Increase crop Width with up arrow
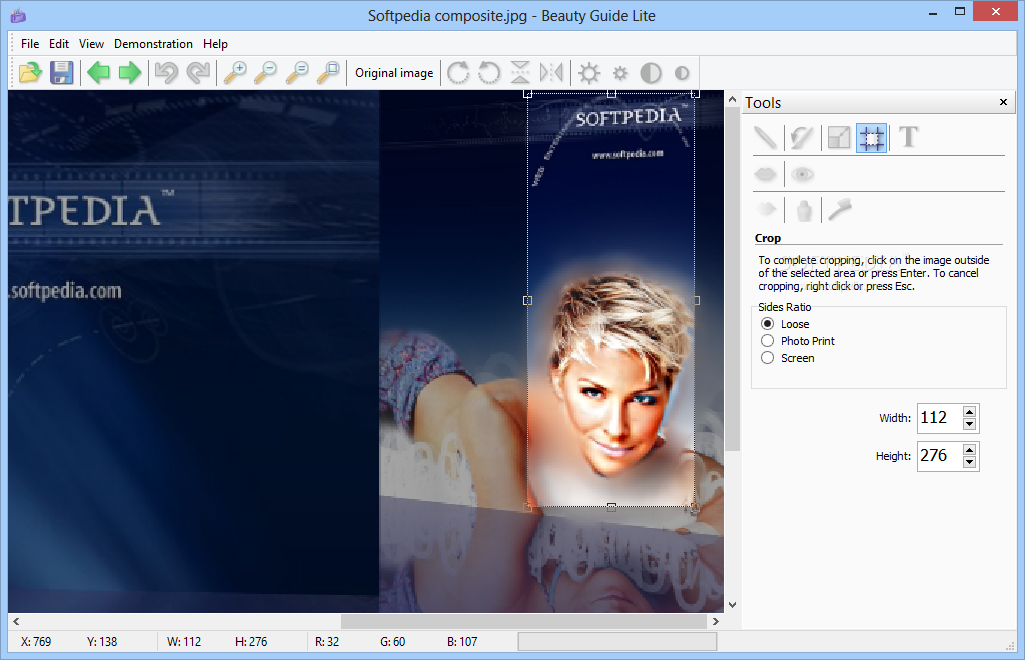 point(969,412)
